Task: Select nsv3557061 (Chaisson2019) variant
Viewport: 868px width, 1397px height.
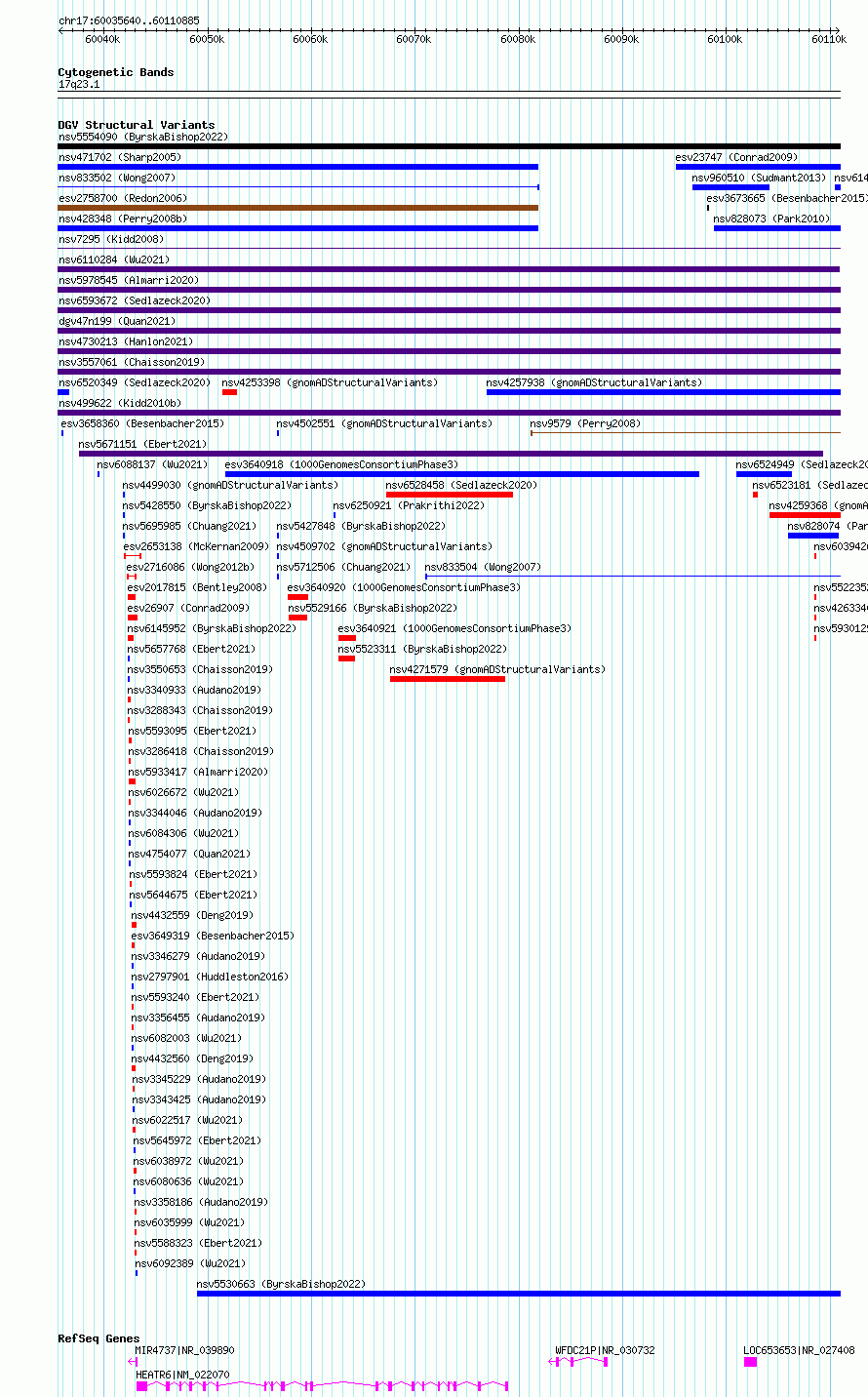Action: [x=132, y=362]
